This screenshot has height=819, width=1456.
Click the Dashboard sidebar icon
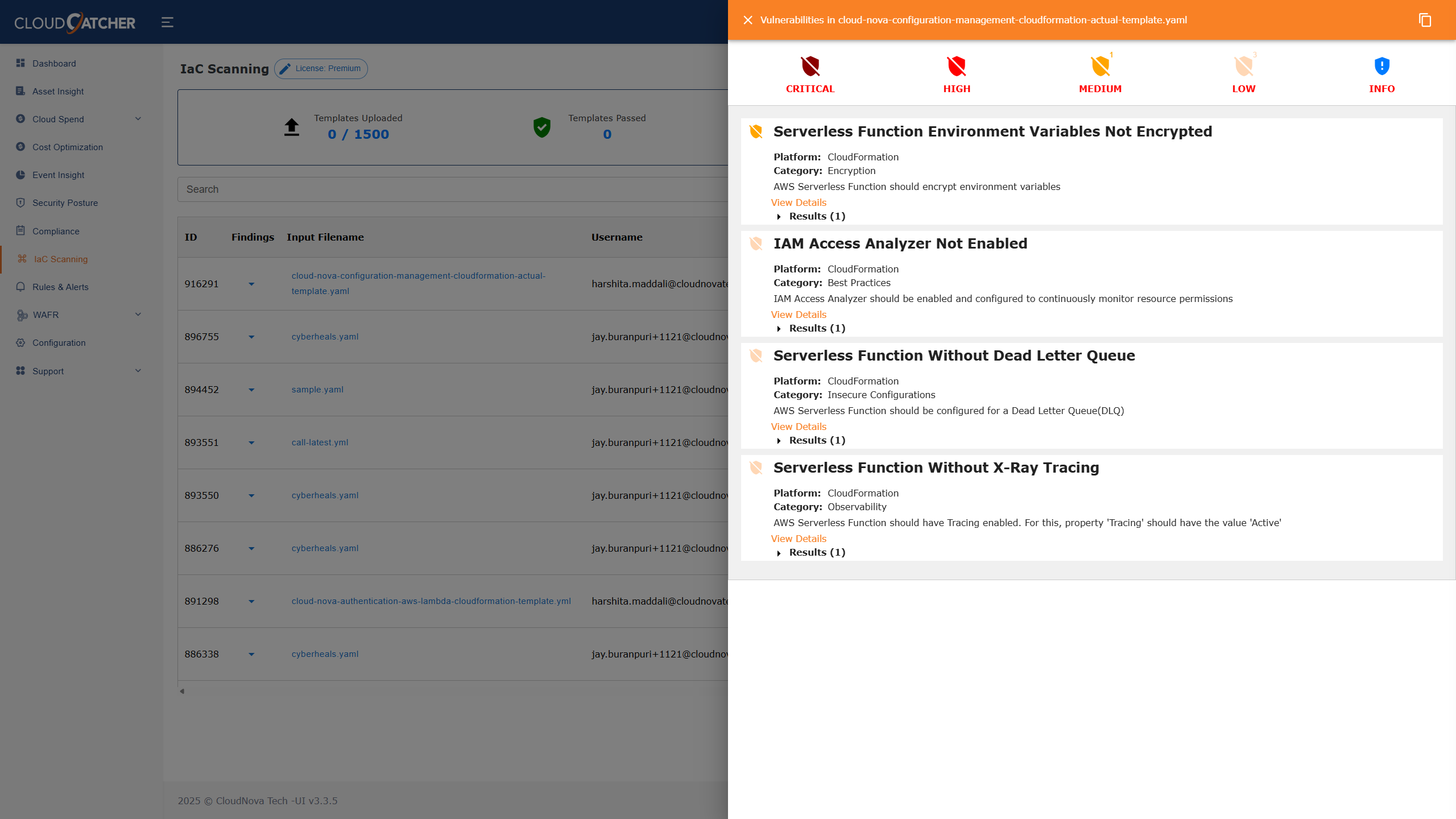tap(20, 63)
